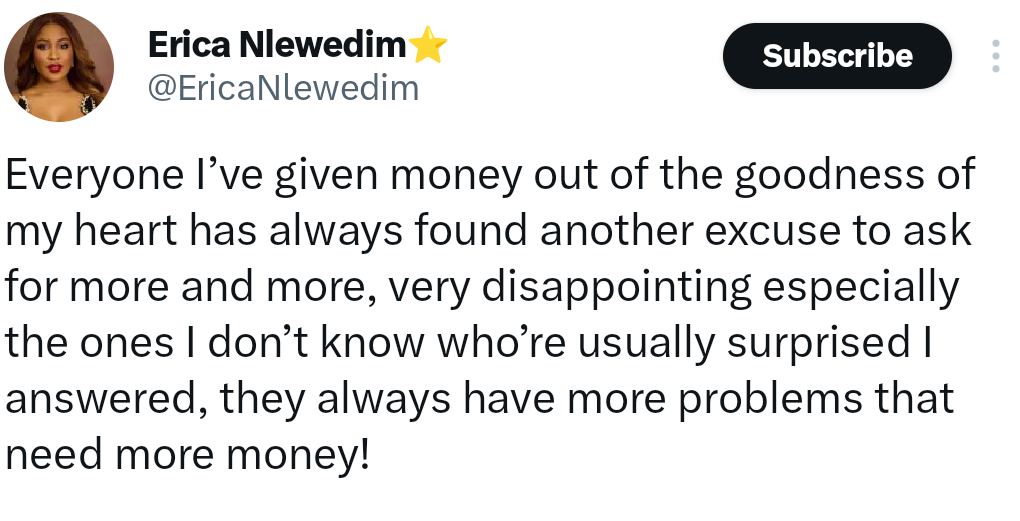Click the gold star beside the name
1020x521 pixels.
coord(427,45)
